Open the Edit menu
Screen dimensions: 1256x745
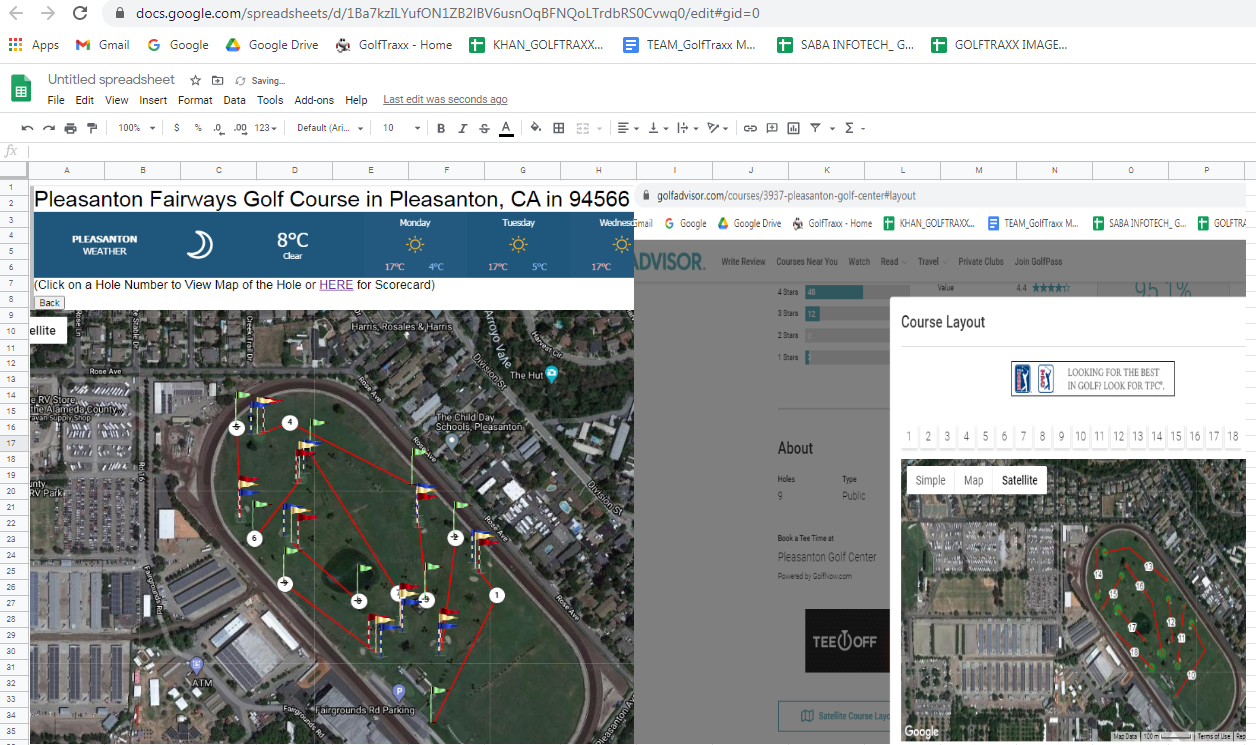point(85,100)
